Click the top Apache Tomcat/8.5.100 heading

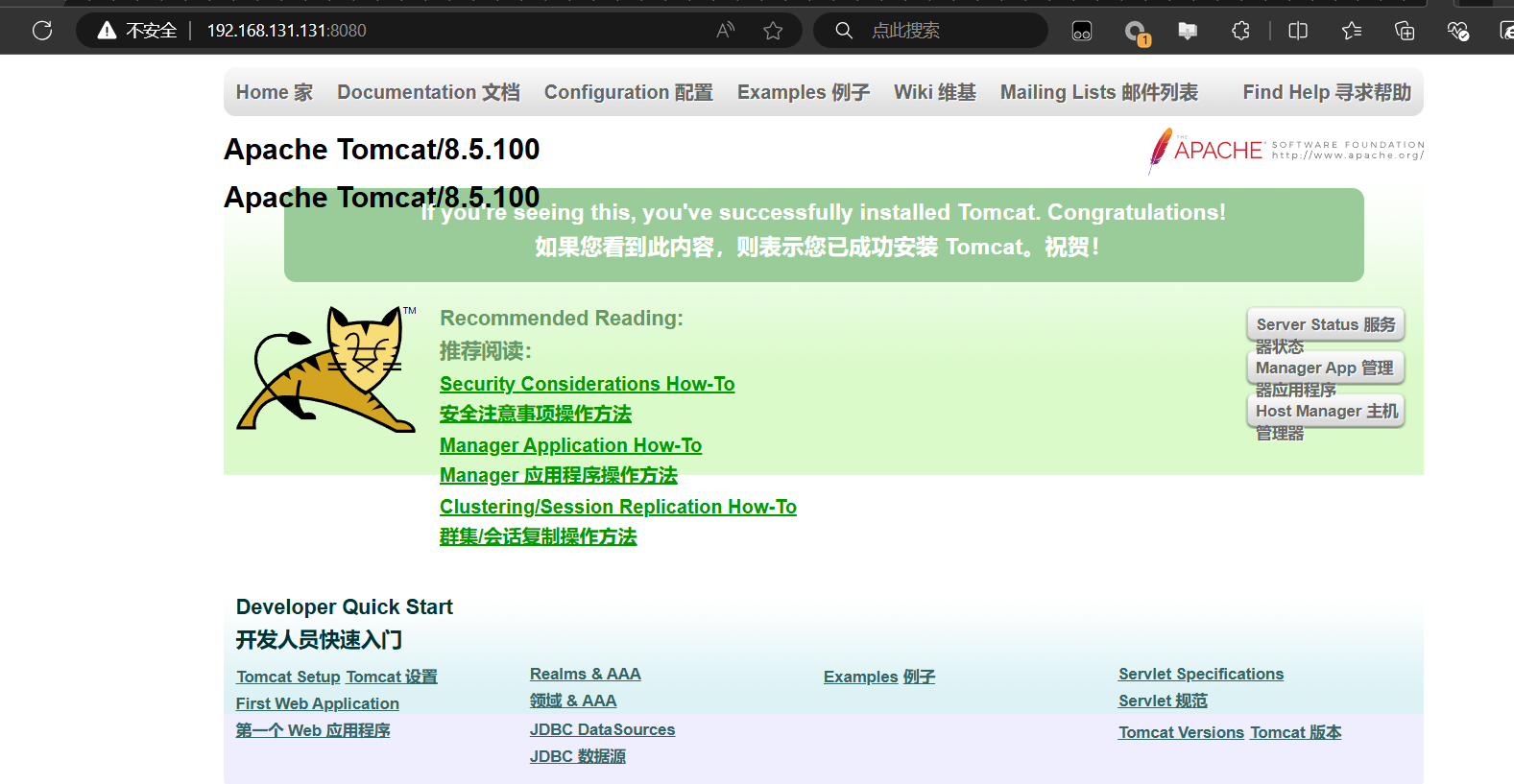pyautogui.click(x=382, y=149)
